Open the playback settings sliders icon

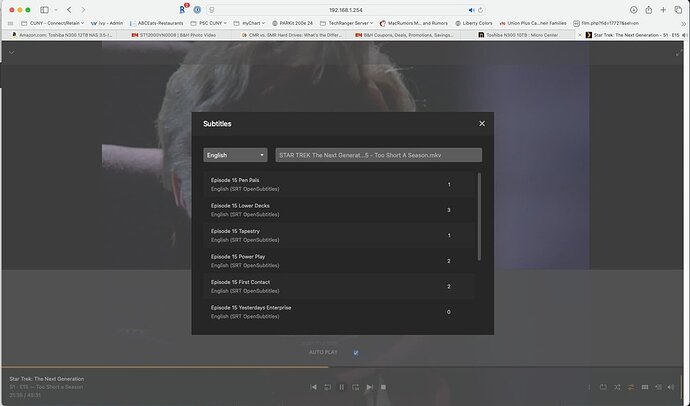631,387
